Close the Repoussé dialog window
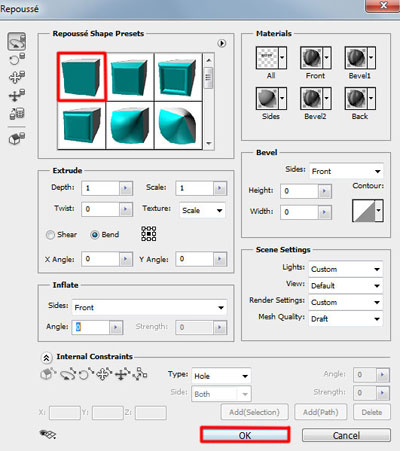This screenshot has height=451, width=400. click(383, 6)
